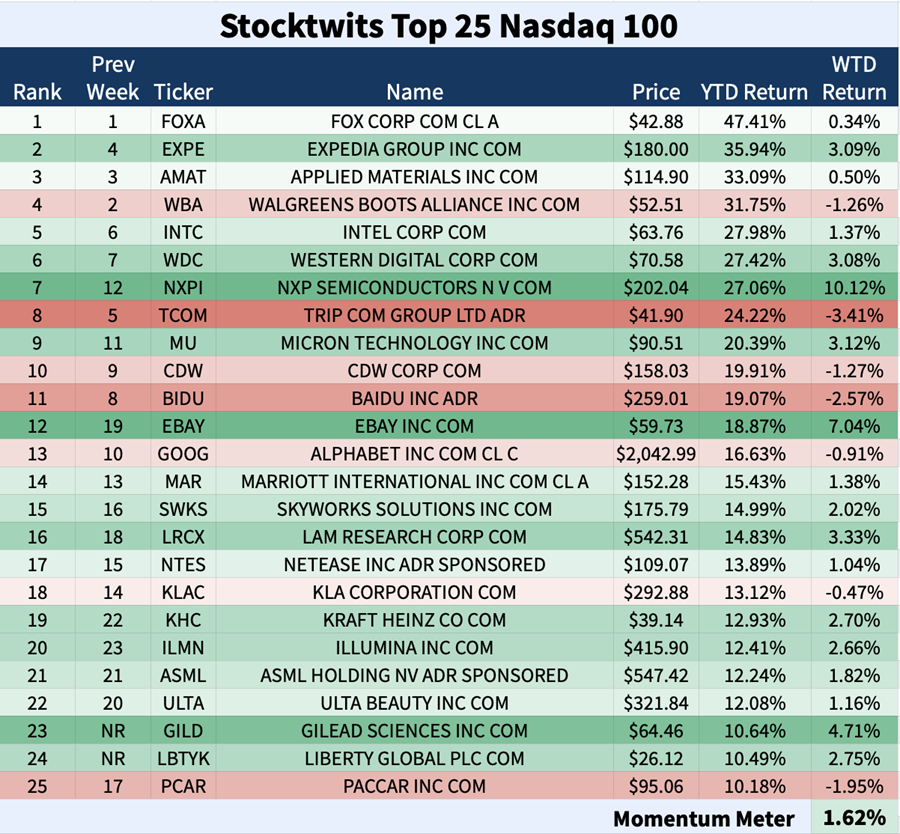Click the $542.31 price cell
Image resolution: width=900 pixels, height=834 pixels.
click(656, 537)
